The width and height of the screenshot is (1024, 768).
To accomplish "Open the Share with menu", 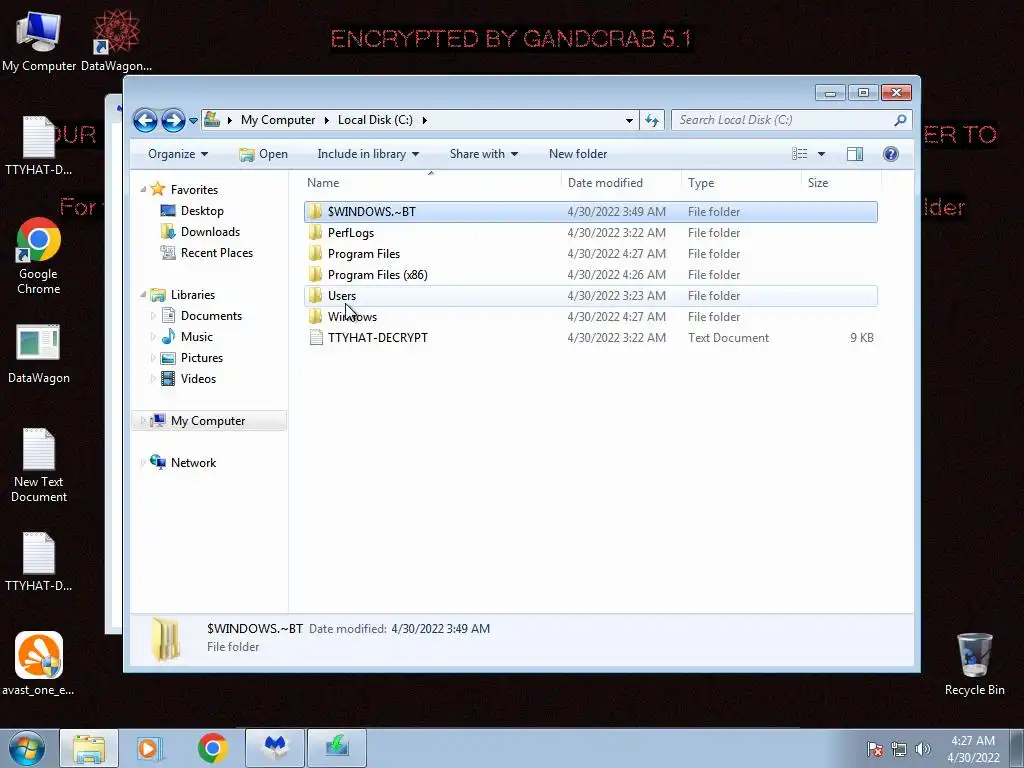I will [483, 154].
